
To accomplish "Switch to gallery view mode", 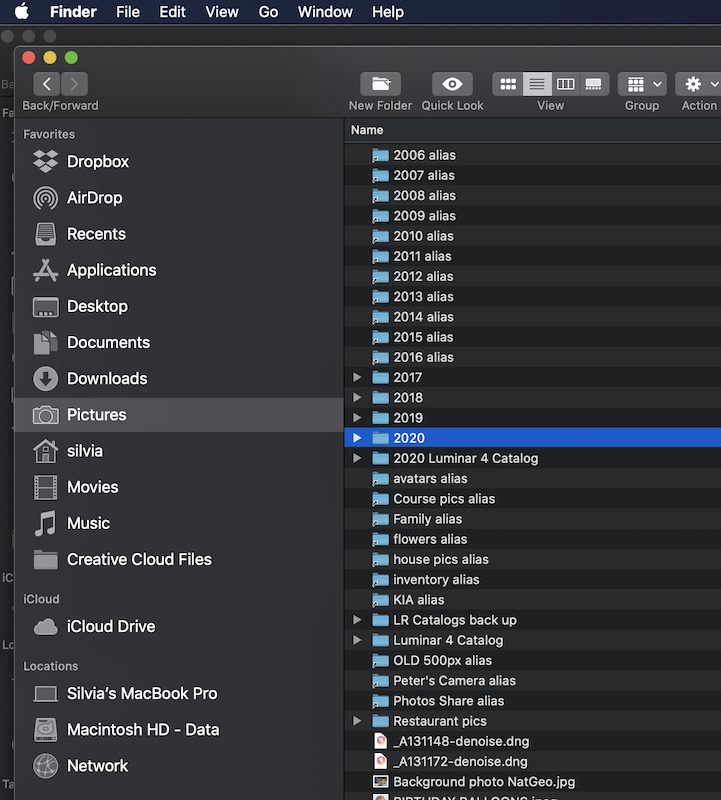I will click(x=593, y=85).
